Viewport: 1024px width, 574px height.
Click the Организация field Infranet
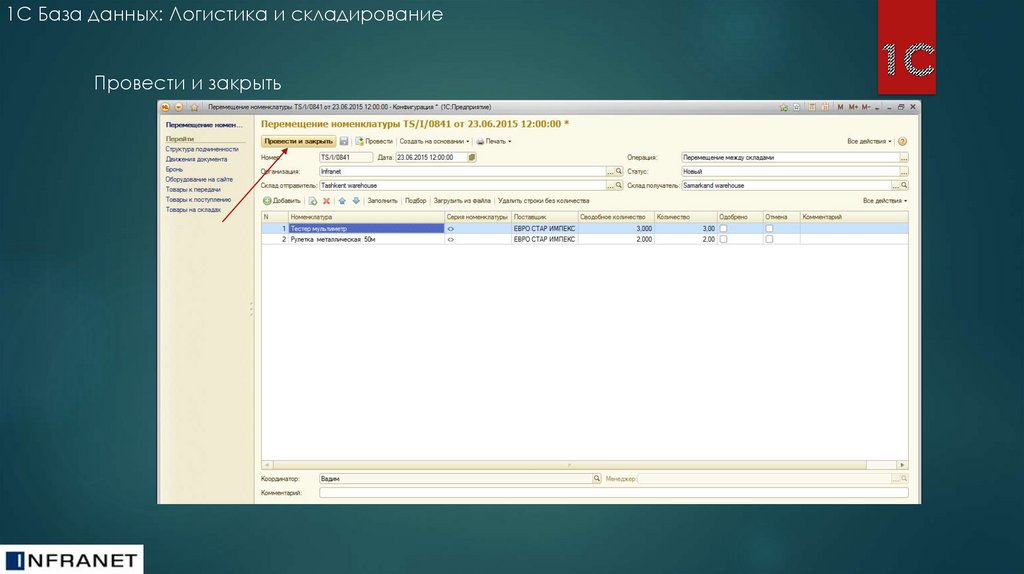[x=462, y=171]
